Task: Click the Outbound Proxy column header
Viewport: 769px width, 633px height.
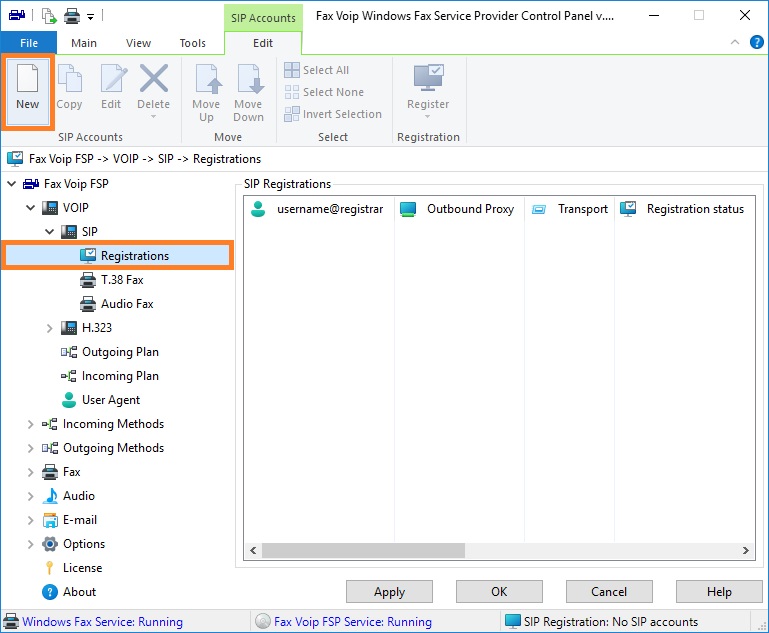Action: pyautogui.click(x=460, y=209)
